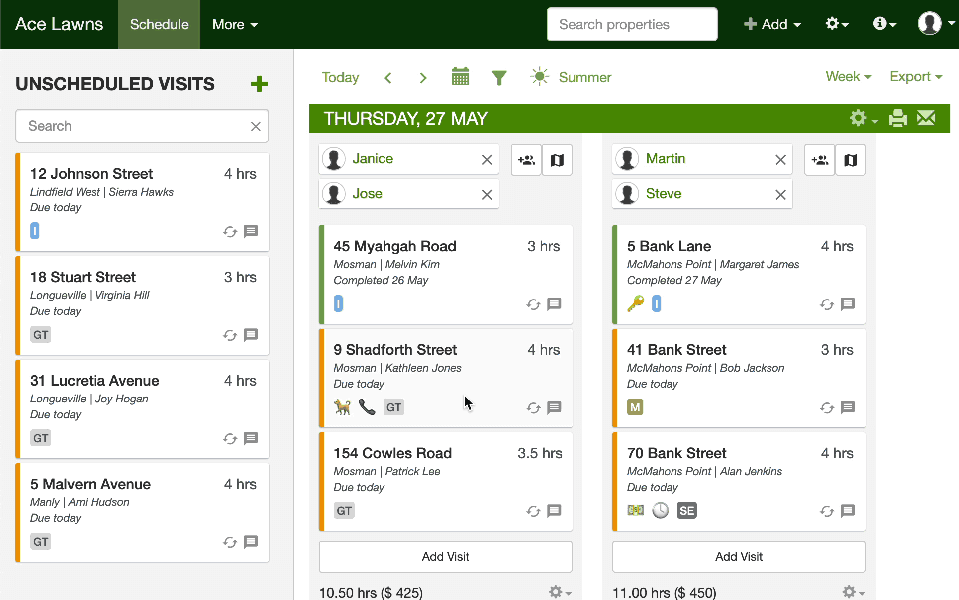Open the Add dropdown in top bar
959x600 pixels.
[x=773, y=24]
